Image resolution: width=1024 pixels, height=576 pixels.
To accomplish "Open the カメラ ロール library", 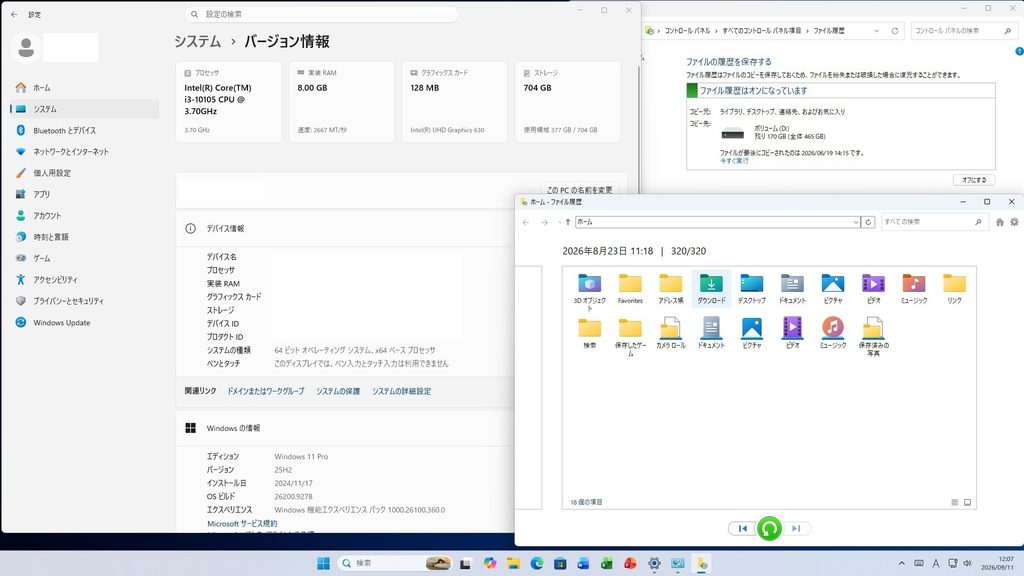I will click(671, 333).
